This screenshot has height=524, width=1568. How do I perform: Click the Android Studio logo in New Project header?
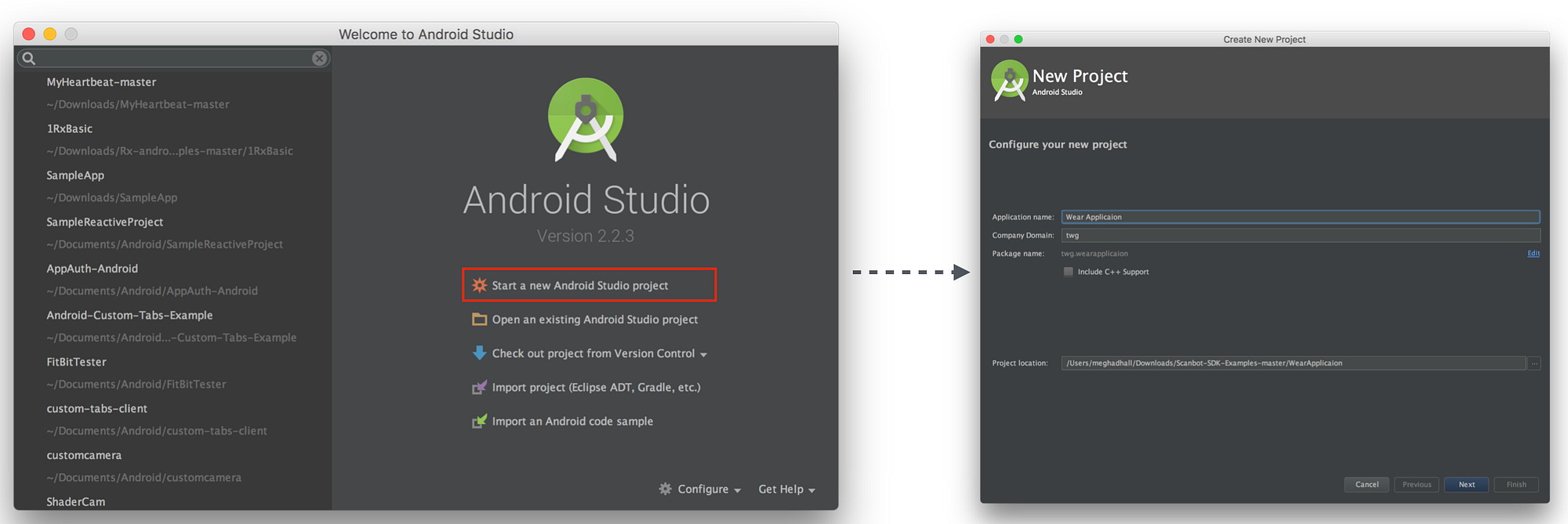click(1010, 81)
